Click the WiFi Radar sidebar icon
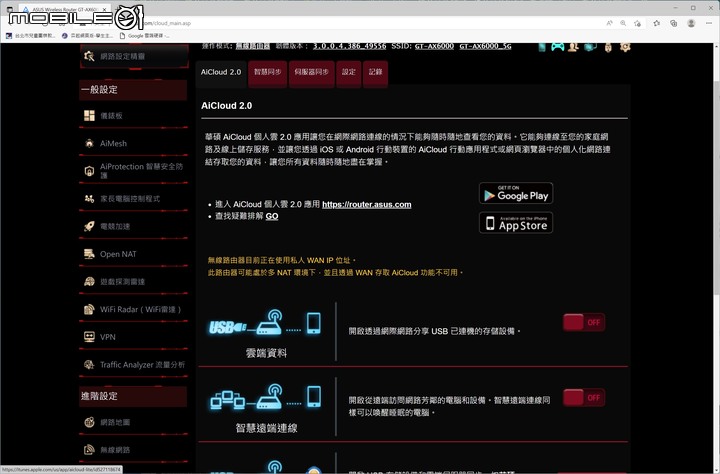The image size is (720, 474). 89,309
